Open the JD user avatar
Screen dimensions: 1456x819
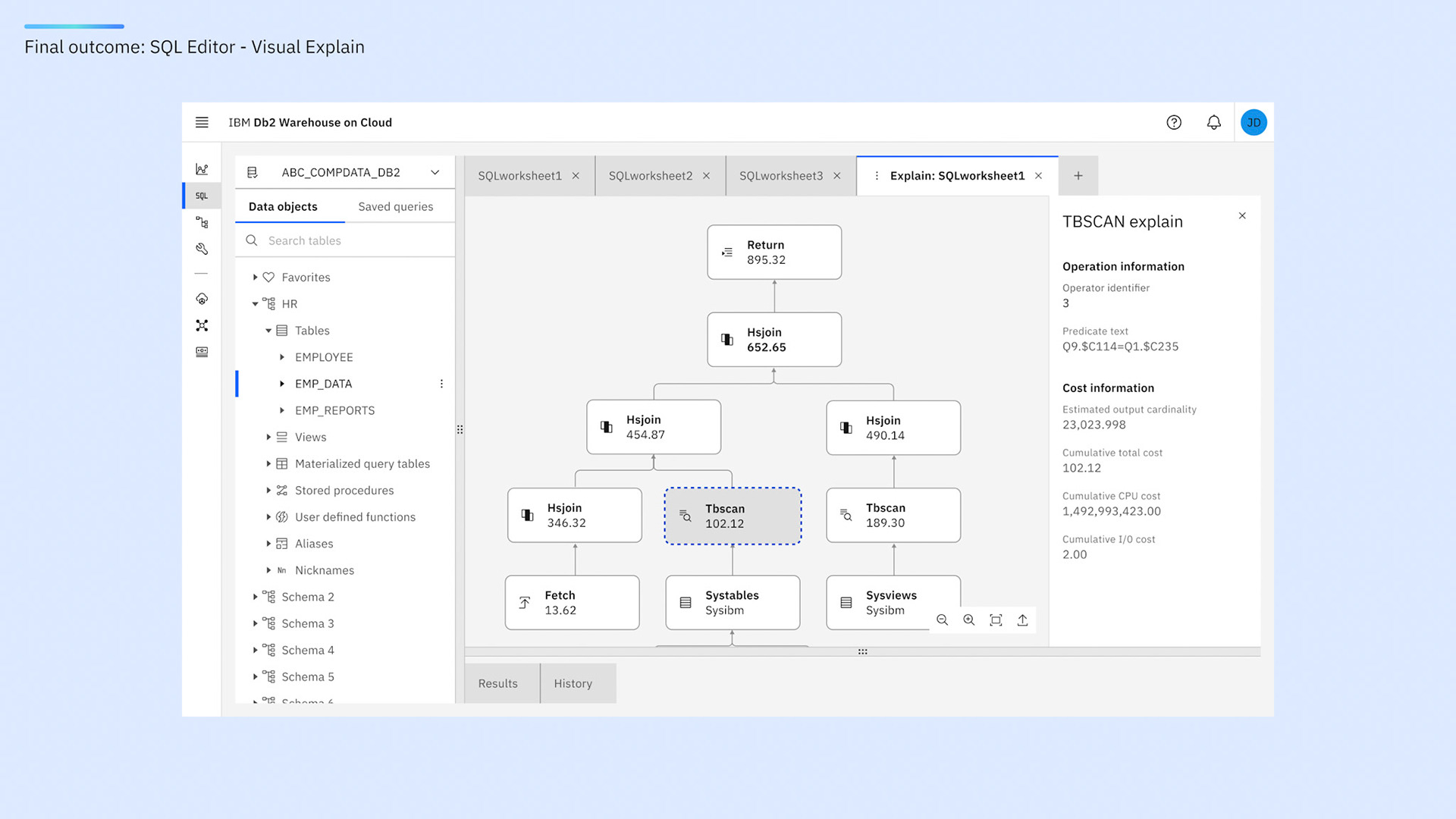[1254, 122]
